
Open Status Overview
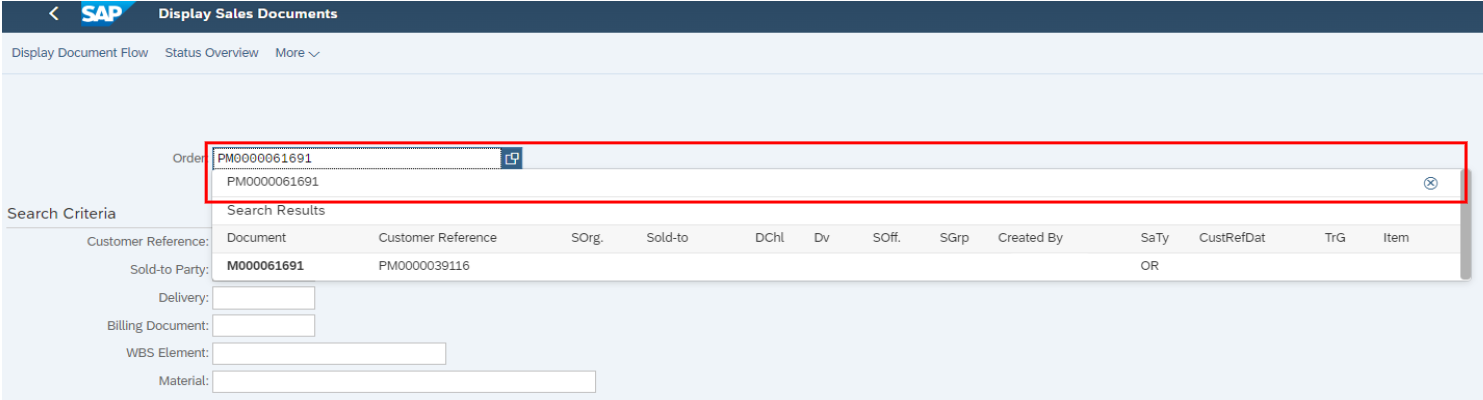pyautogui.click(x=211, y=53)
